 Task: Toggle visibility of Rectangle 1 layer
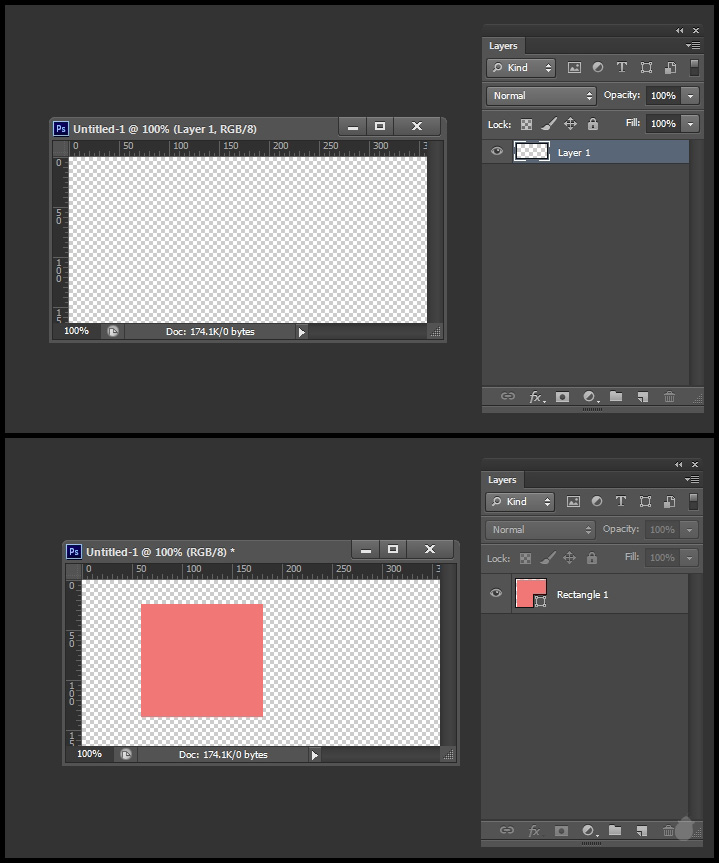click(496, 594)
